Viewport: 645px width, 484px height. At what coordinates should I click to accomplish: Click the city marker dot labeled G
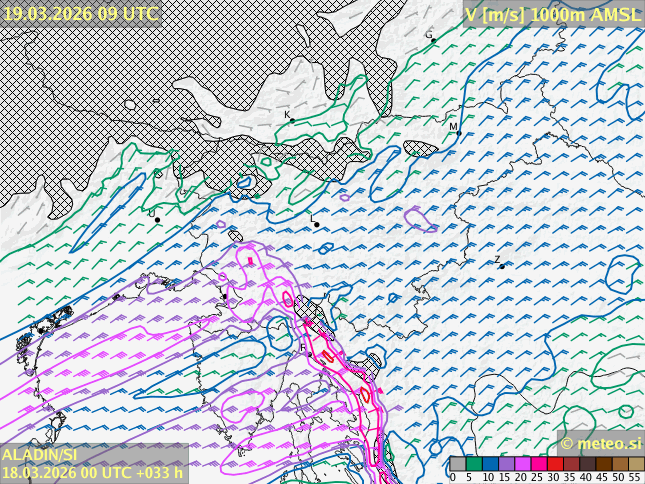434,41
